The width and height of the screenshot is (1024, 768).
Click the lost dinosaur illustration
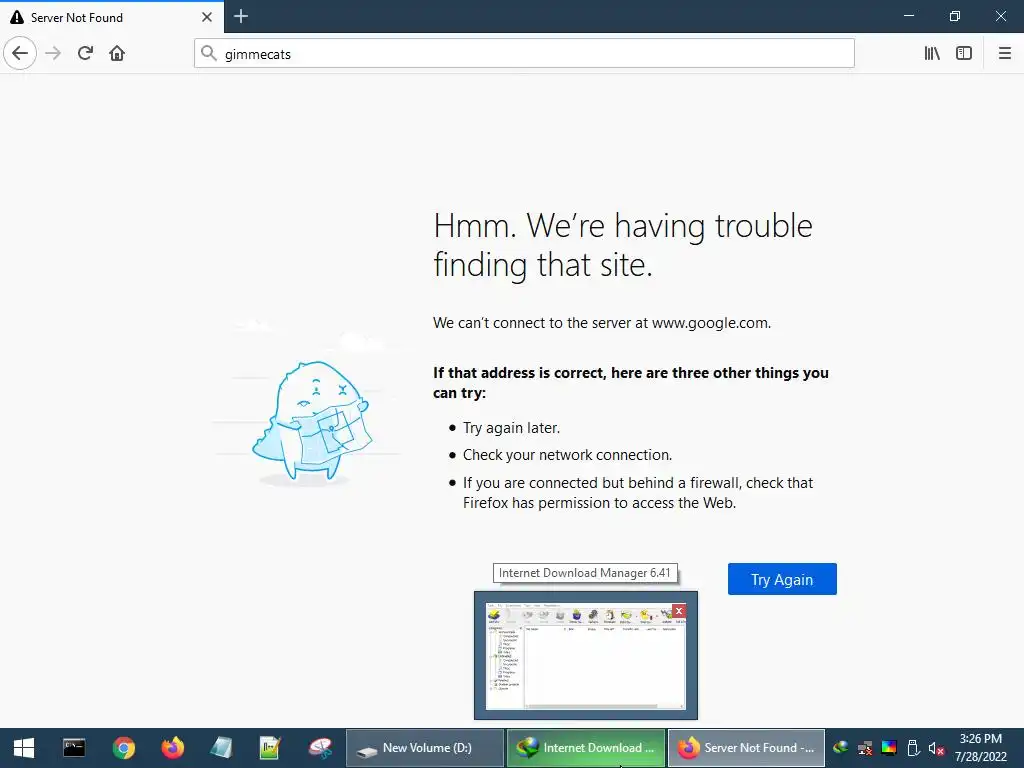pyautogui.click(x=312, y=423)
